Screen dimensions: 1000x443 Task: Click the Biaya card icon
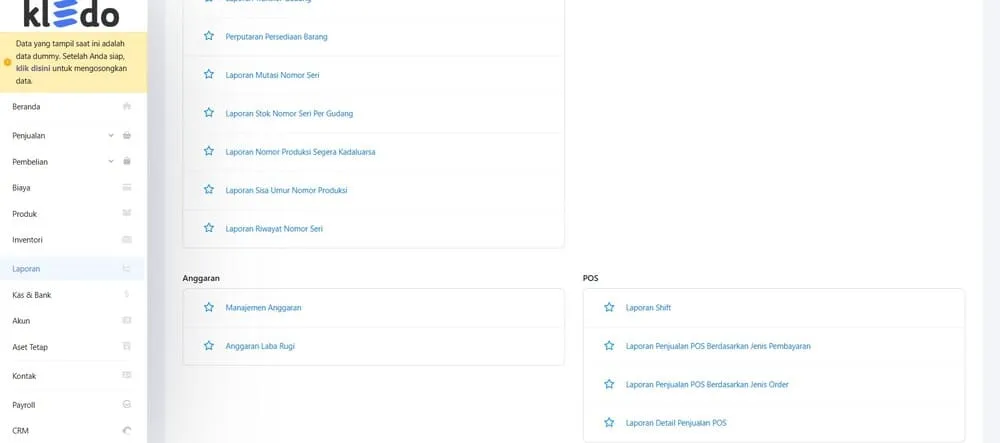pyautogui.click(x=127, y=187)
